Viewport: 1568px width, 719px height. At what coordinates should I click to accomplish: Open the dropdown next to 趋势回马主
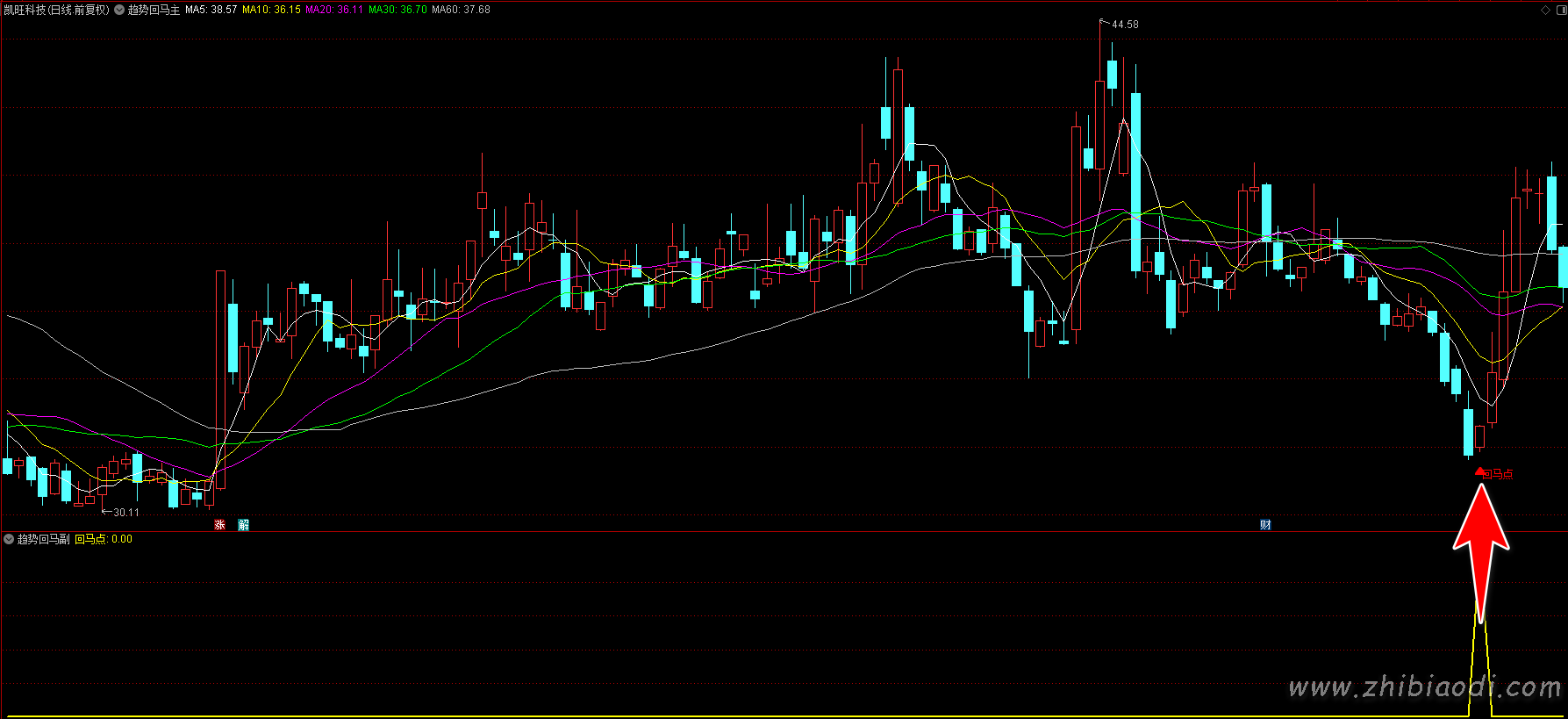coord(119,10)
